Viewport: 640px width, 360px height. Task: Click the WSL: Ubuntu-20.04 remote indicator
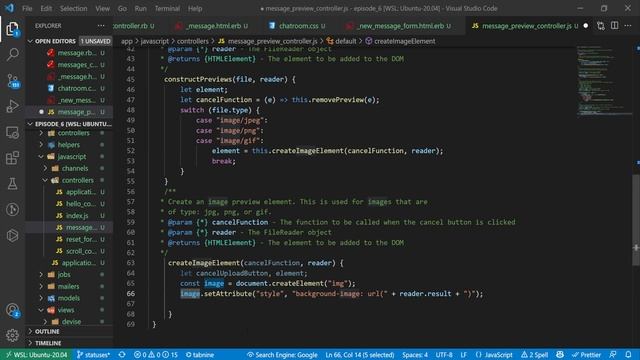click(x=37, y=355)
